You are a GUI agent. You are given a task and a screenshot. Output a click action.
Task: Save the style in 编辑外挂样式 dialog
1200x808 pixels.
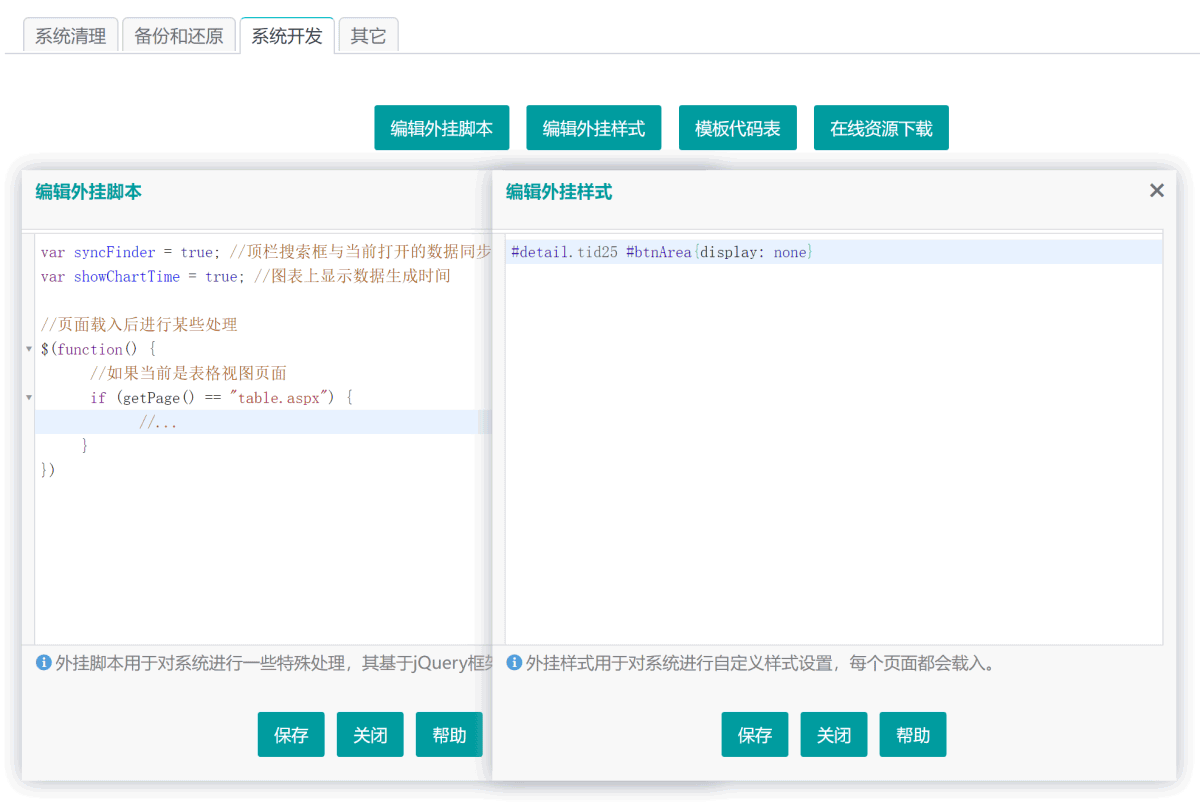(755, 735)
